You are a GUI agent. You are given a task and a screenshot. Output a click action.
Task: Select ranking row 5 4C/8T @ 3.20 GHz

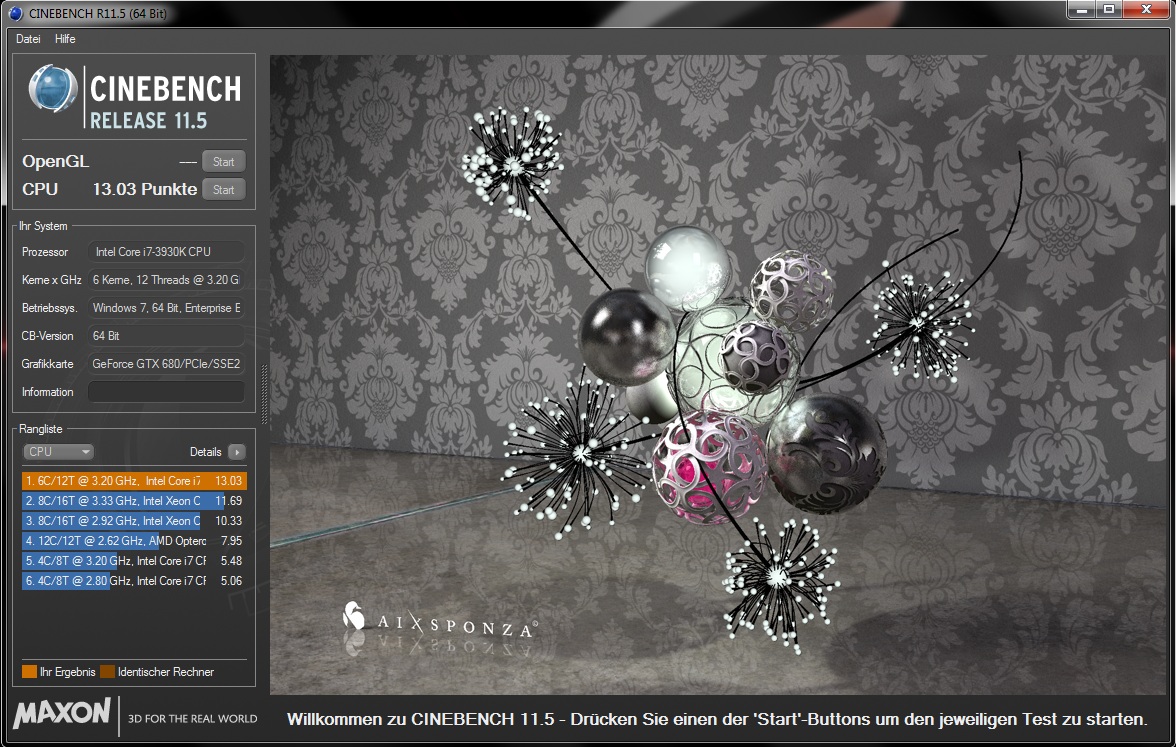coord(134,560)
